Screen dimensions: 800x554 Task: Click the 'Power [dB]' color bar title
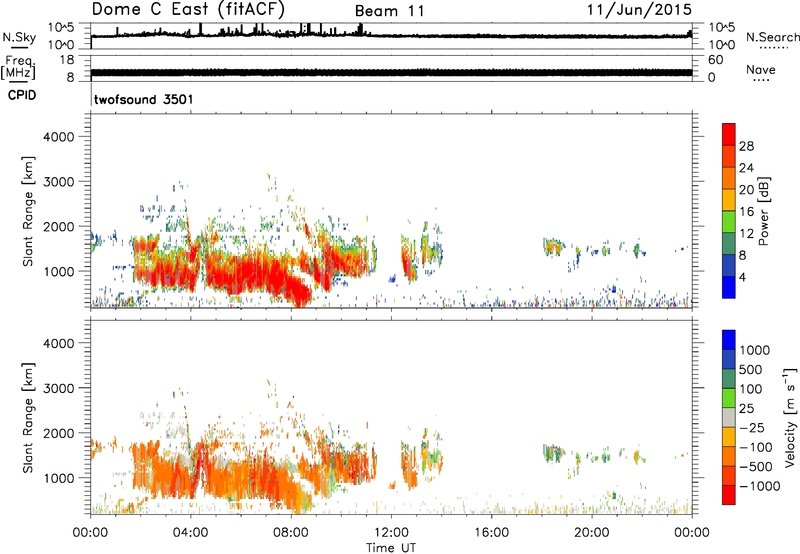point(763,211)
